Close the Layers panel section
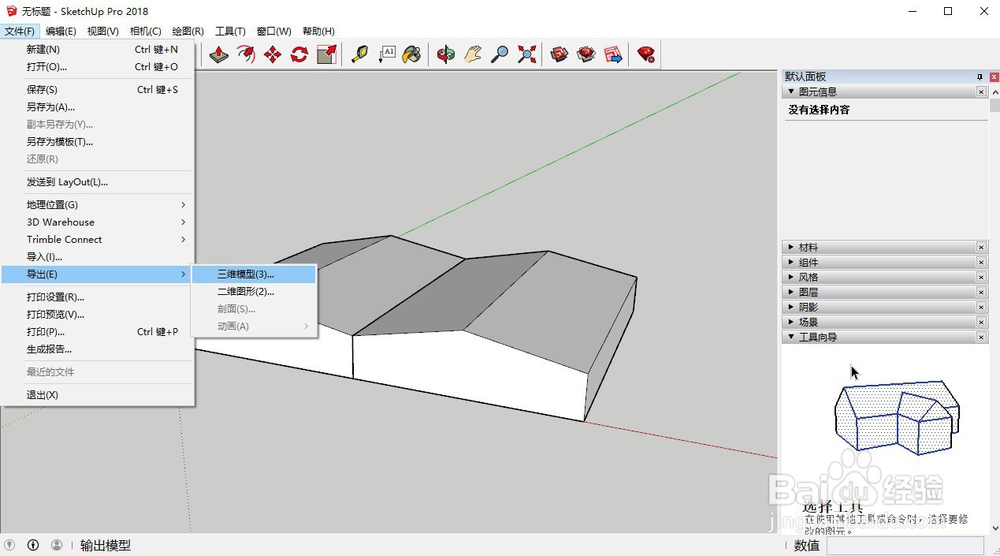The image size is (1000, 556). [x=982, y=292]
